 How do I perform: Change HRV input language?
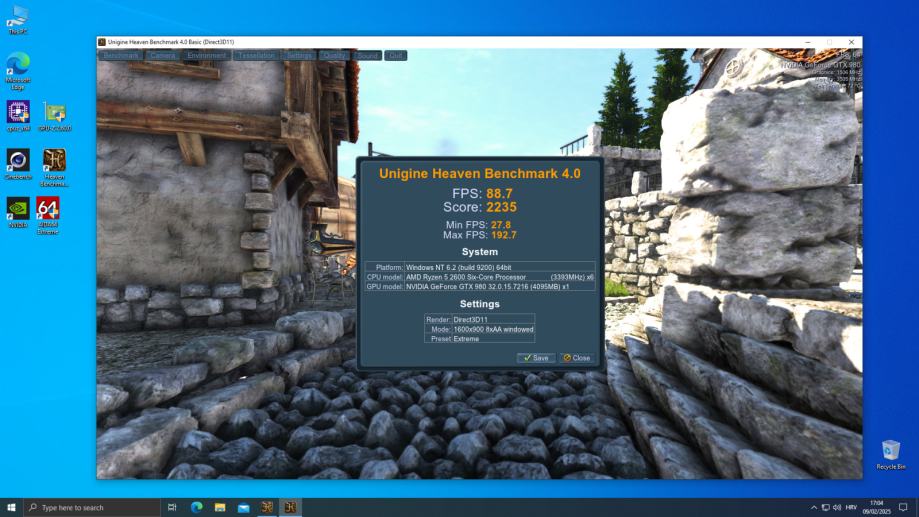(x=852, y=508)
